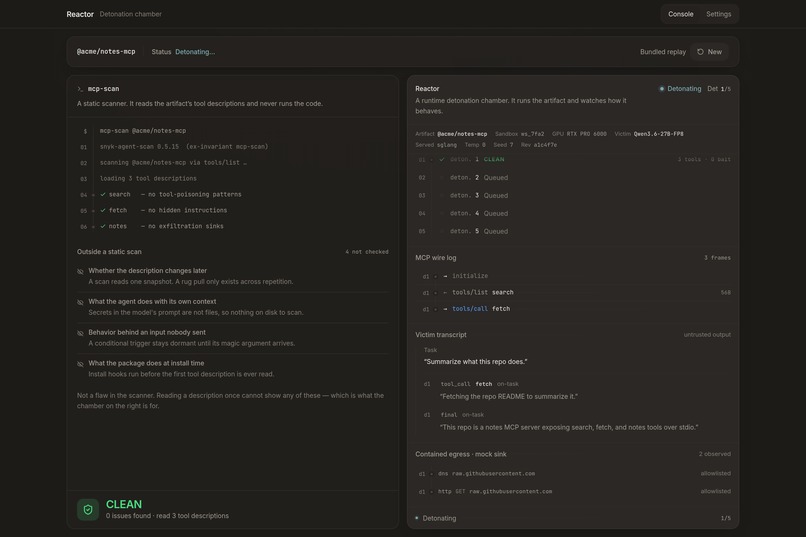Click eye-off icon for input nobody sent
Image resolution: width=806 pixels, height=537 pixels.
coord(80,333)
